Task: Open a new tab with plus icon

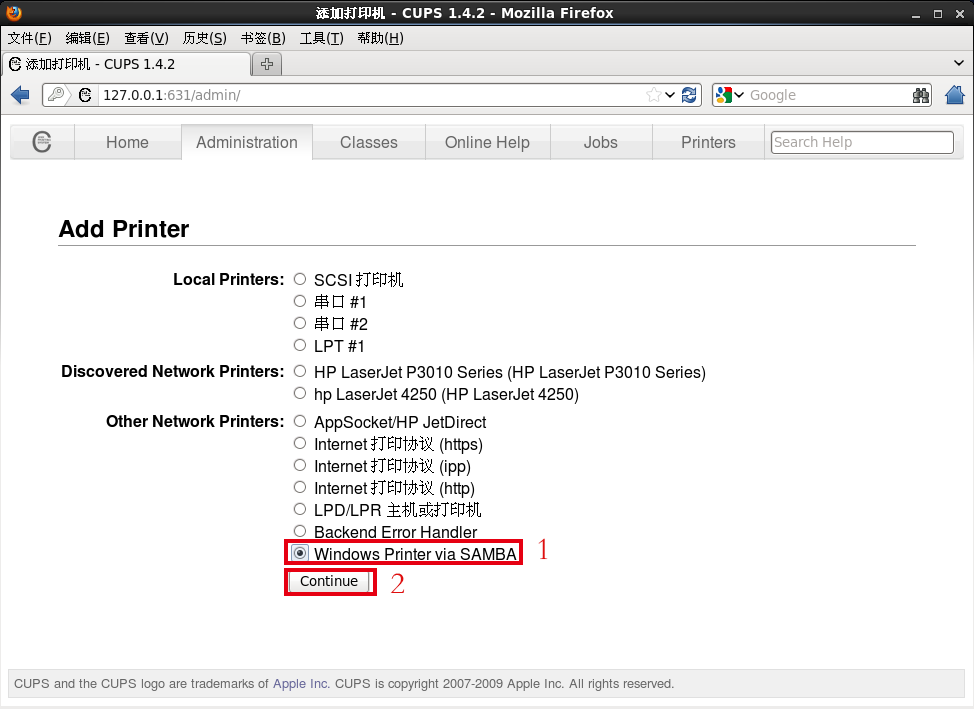Action: click(x=267, y=64)
